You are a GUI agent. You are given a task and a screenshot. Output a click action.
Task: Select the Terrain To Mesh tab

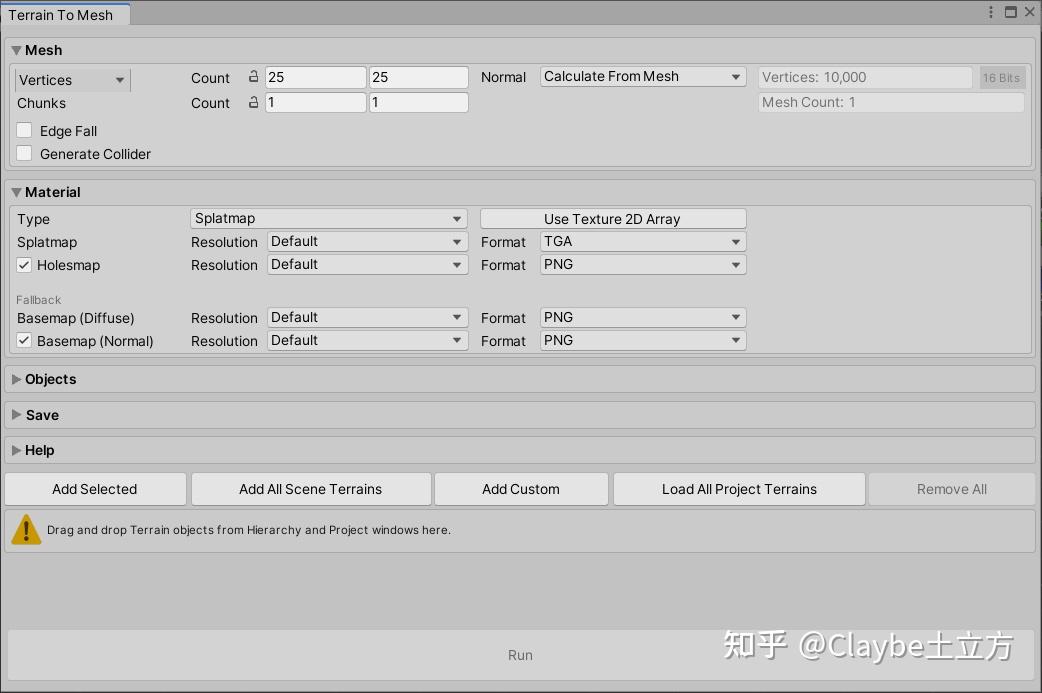coord(64,14)
